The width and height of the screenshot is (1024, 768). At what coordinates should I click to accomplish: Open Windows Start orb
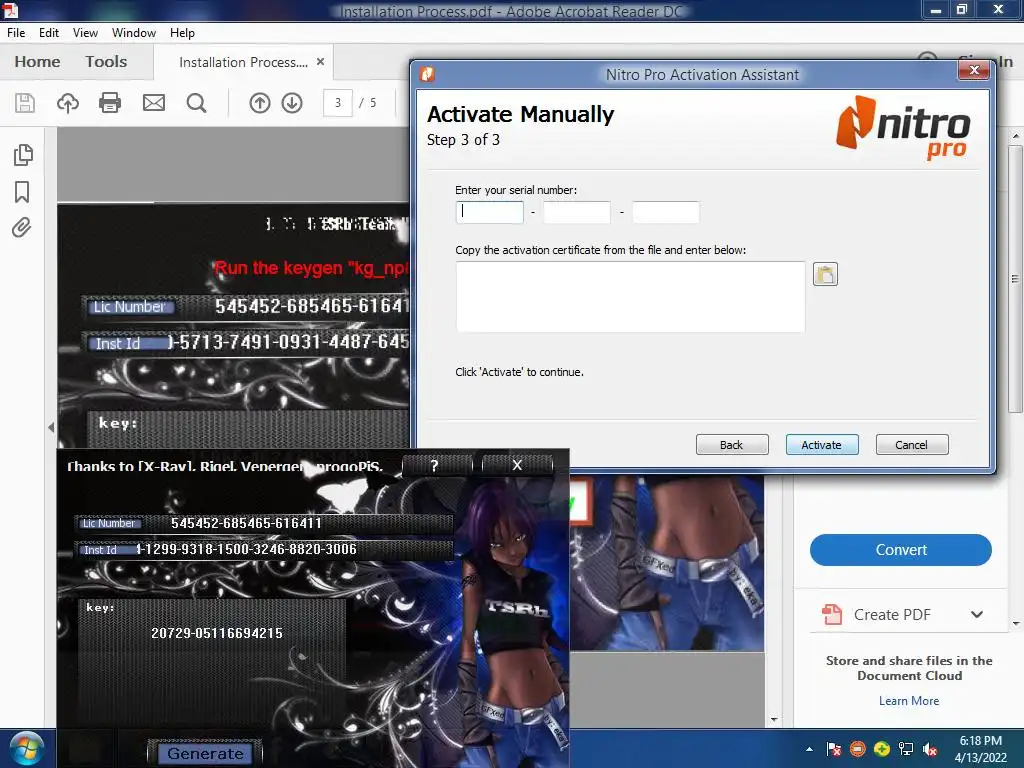tap(26, 749)
